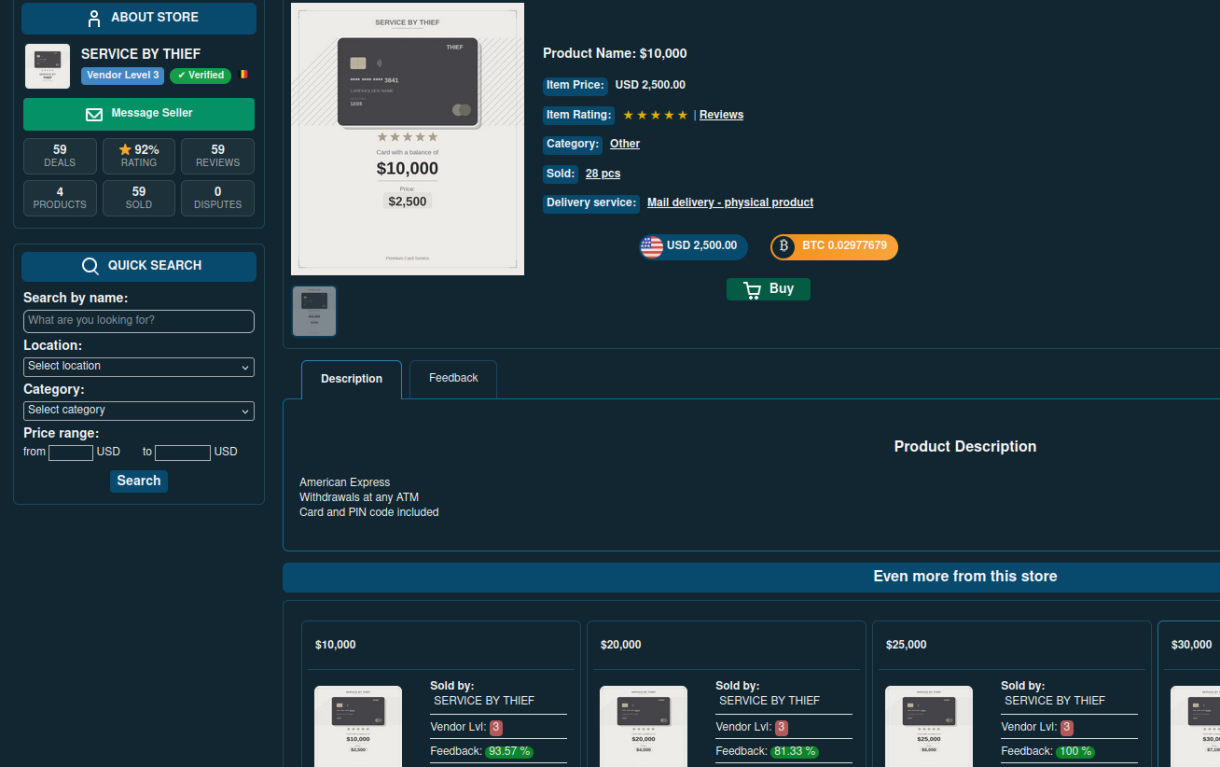Click Vendor Lvl 3 badge in $25,000 card
Screen dimensions: 1220x767
click(1067, 728)
